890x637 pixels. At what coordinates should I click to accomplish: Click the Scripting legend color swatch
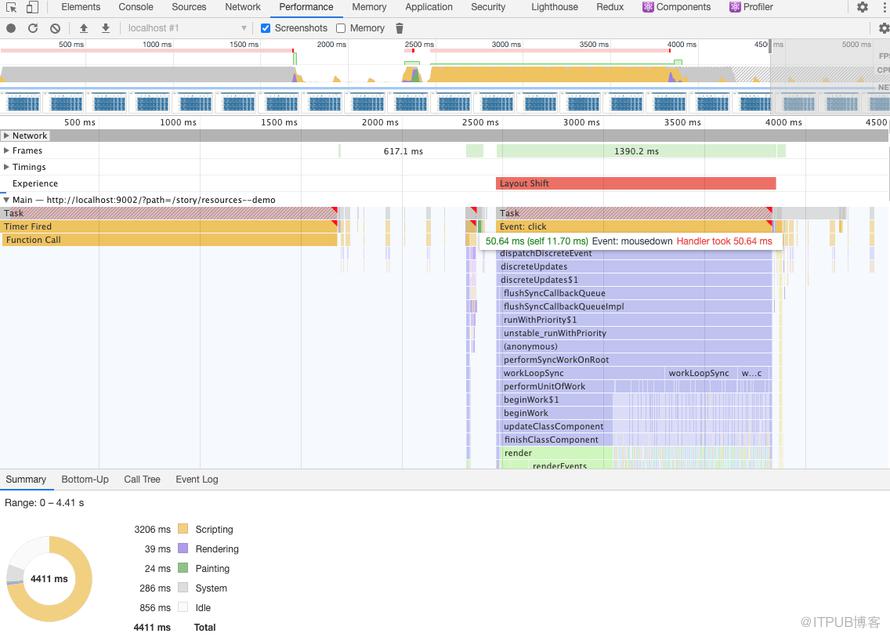(183, 529)
